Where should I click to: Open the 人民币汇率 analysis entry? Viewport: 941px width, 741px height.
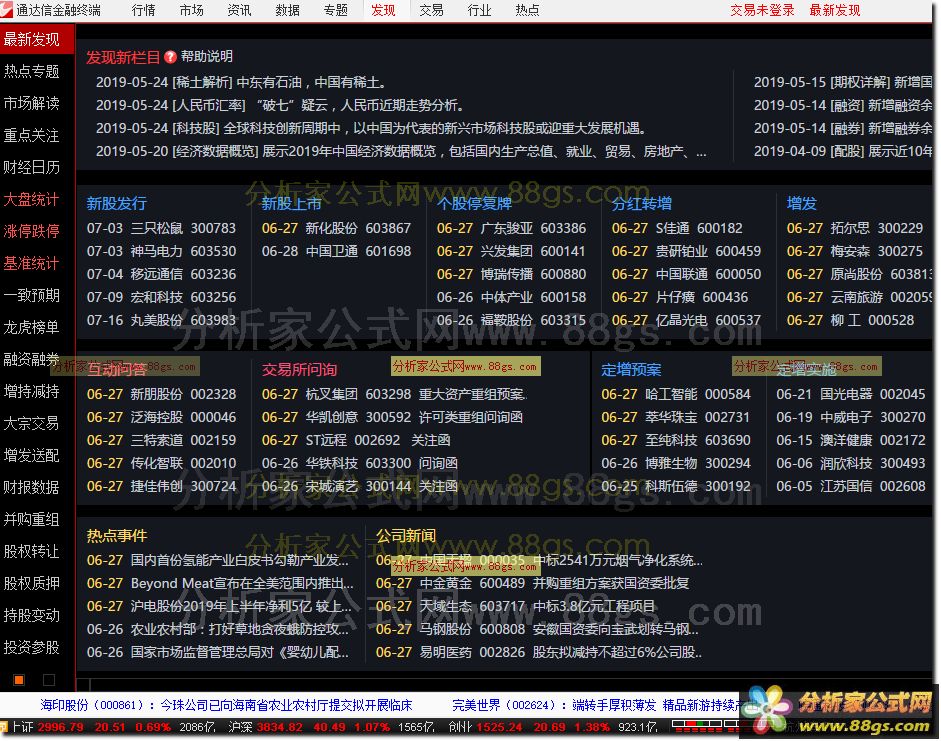tap(280, 105)
